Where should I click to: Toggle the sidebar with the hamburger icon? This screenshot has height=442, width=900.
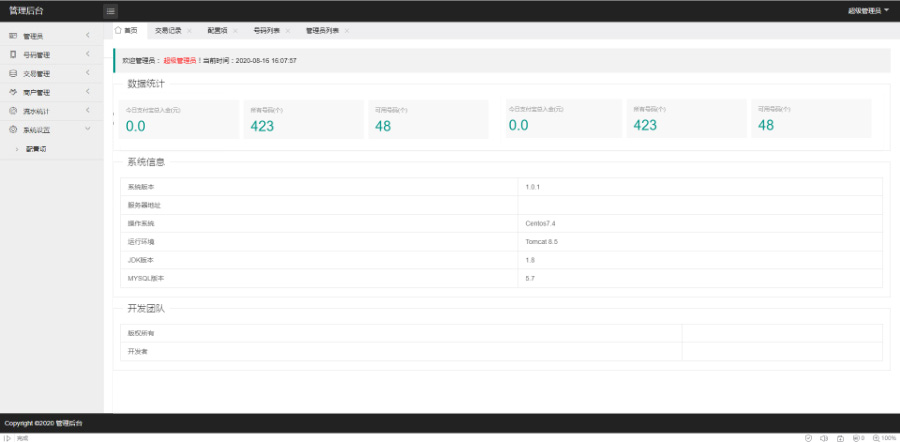[111, 11]
